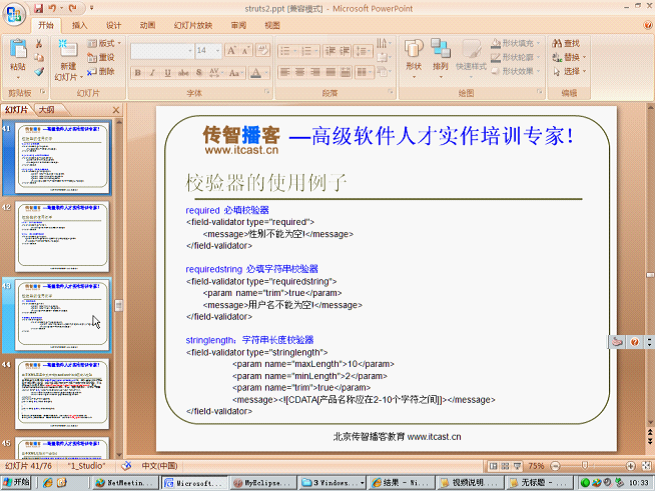Fit slide to current window

646,466
